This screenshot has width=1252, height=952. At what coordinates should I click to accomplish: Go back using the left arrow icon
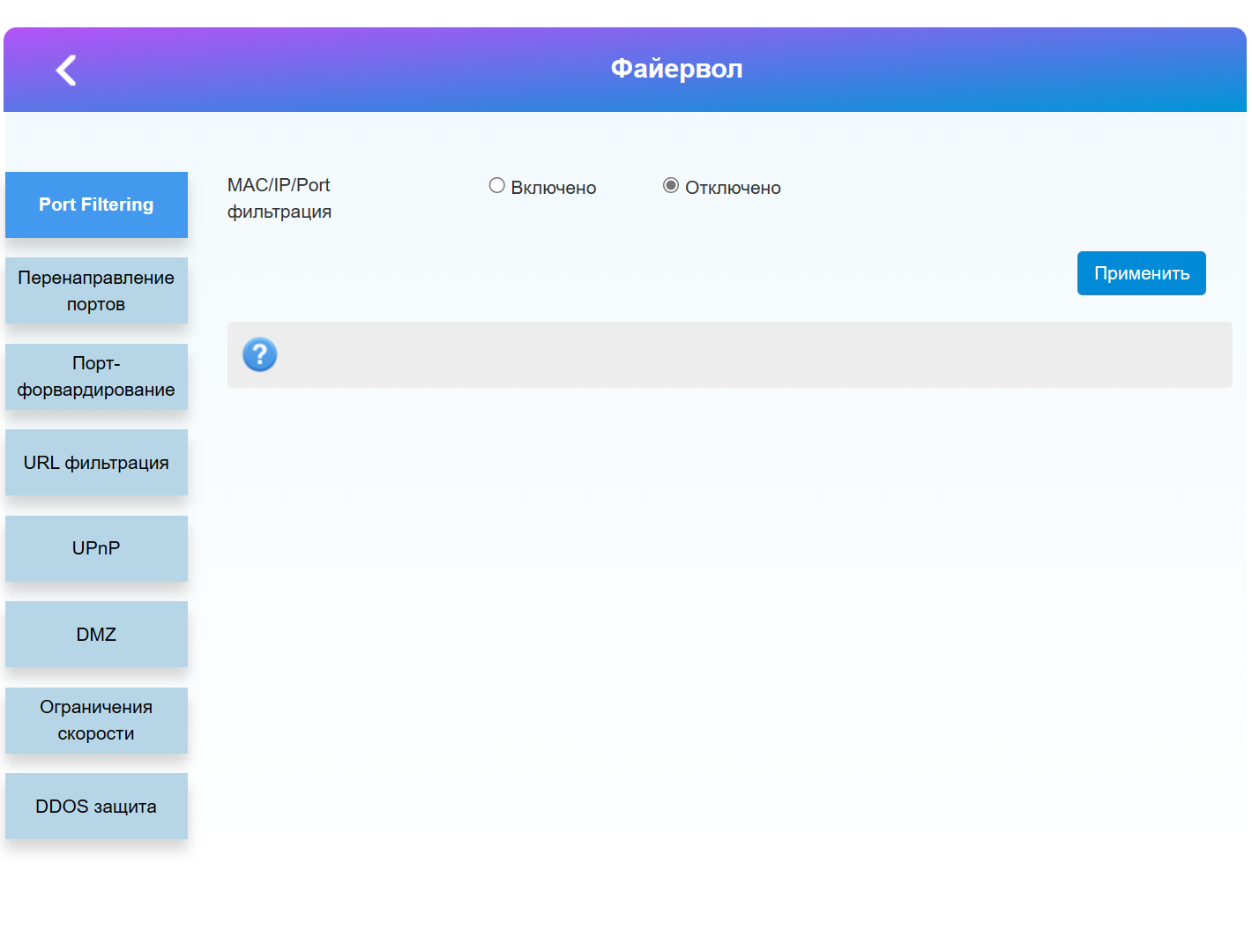coord(66,71)
